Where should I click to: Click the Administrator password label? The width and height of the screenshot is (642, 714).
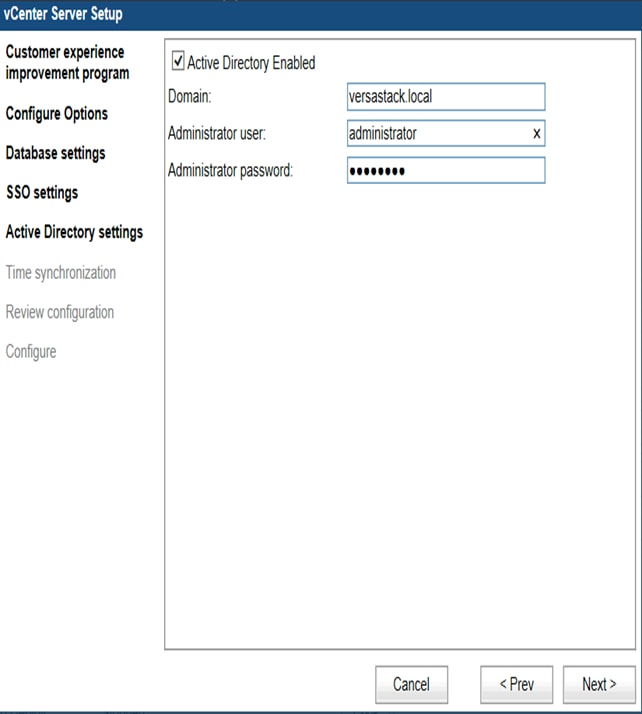coord(230,170)
